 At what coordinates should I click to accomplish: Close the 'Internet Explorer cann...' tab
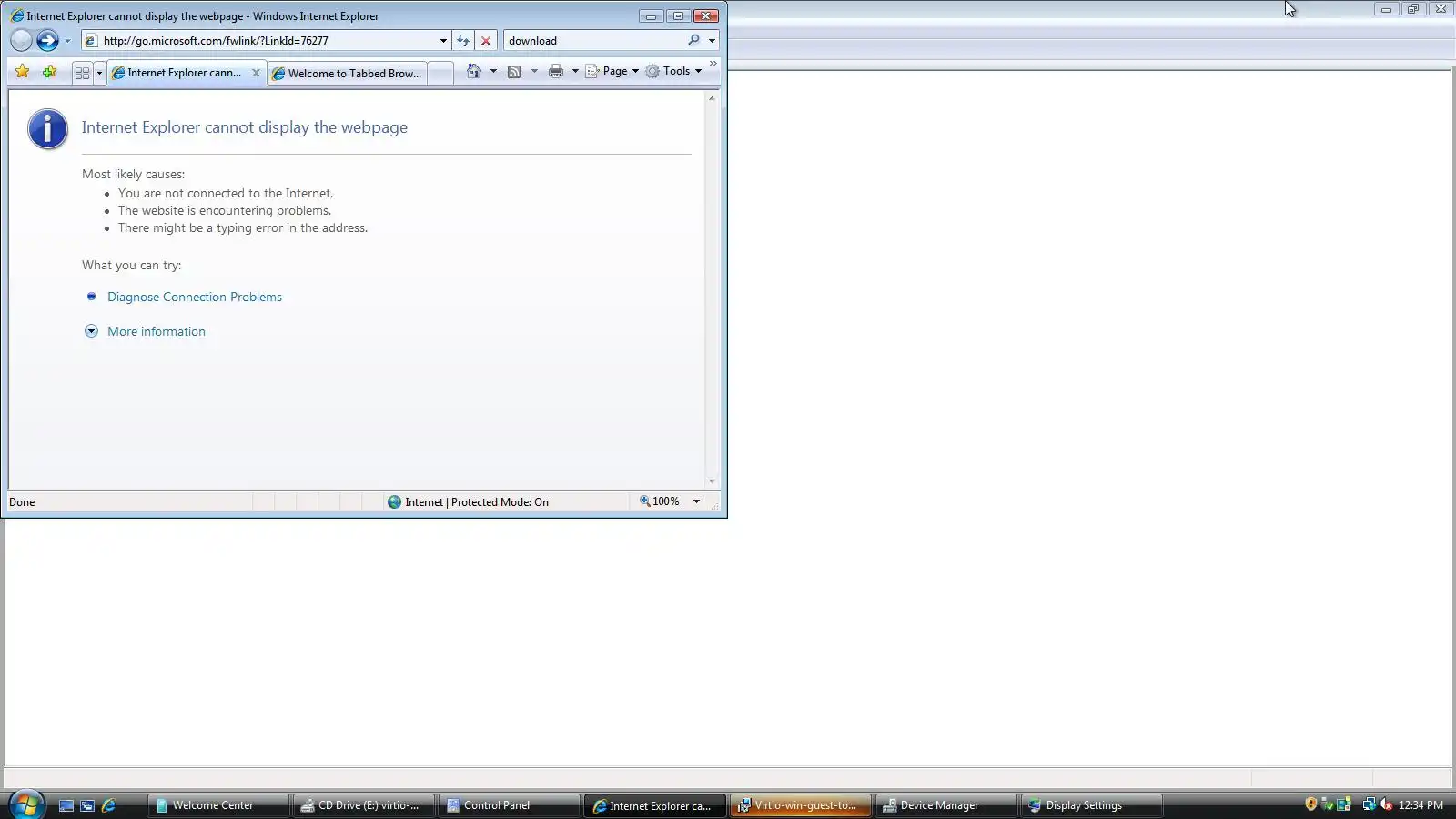(256, 73)
